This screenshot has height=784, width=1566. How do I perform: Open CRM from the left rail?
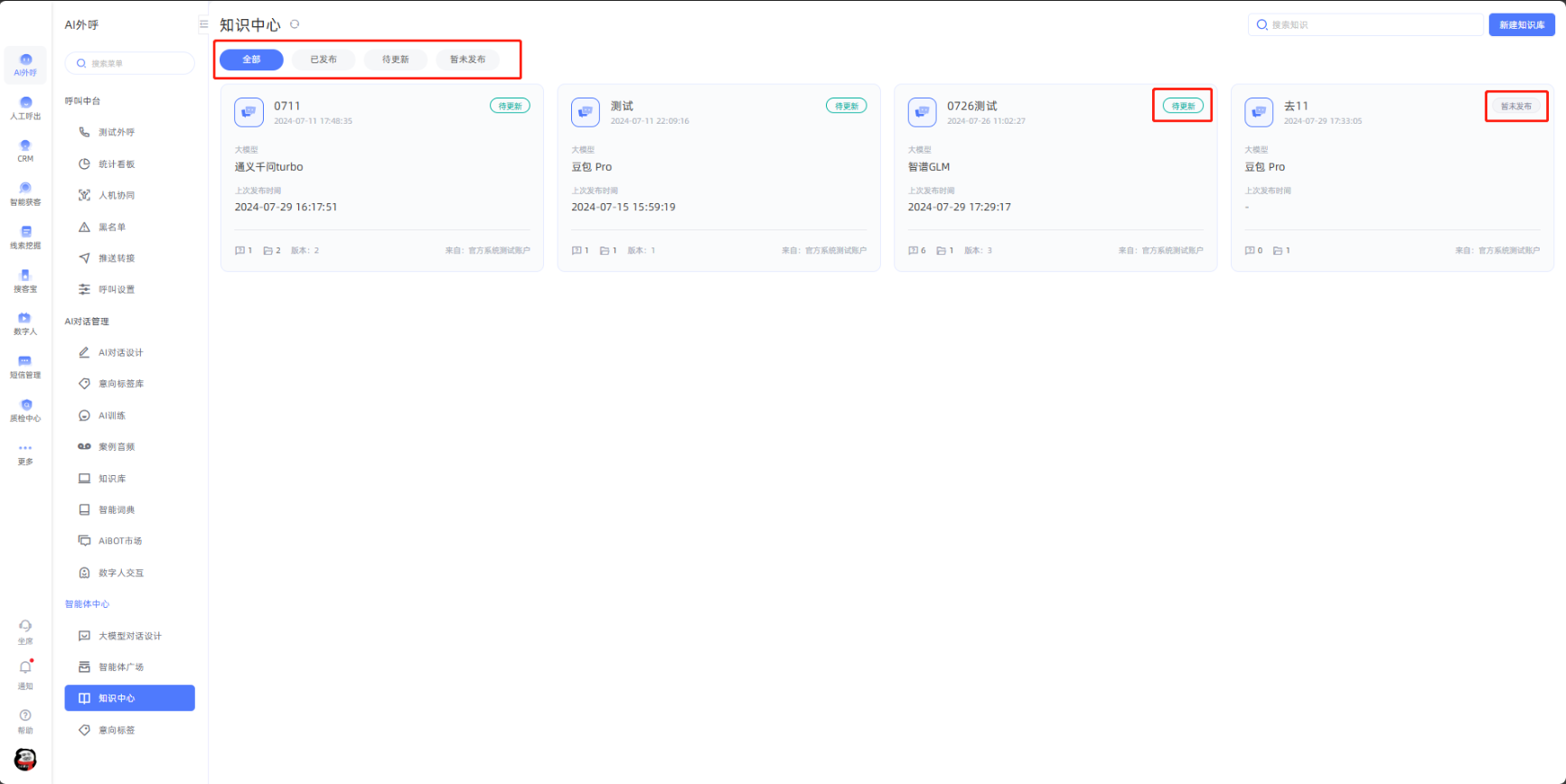click(25, 150)
